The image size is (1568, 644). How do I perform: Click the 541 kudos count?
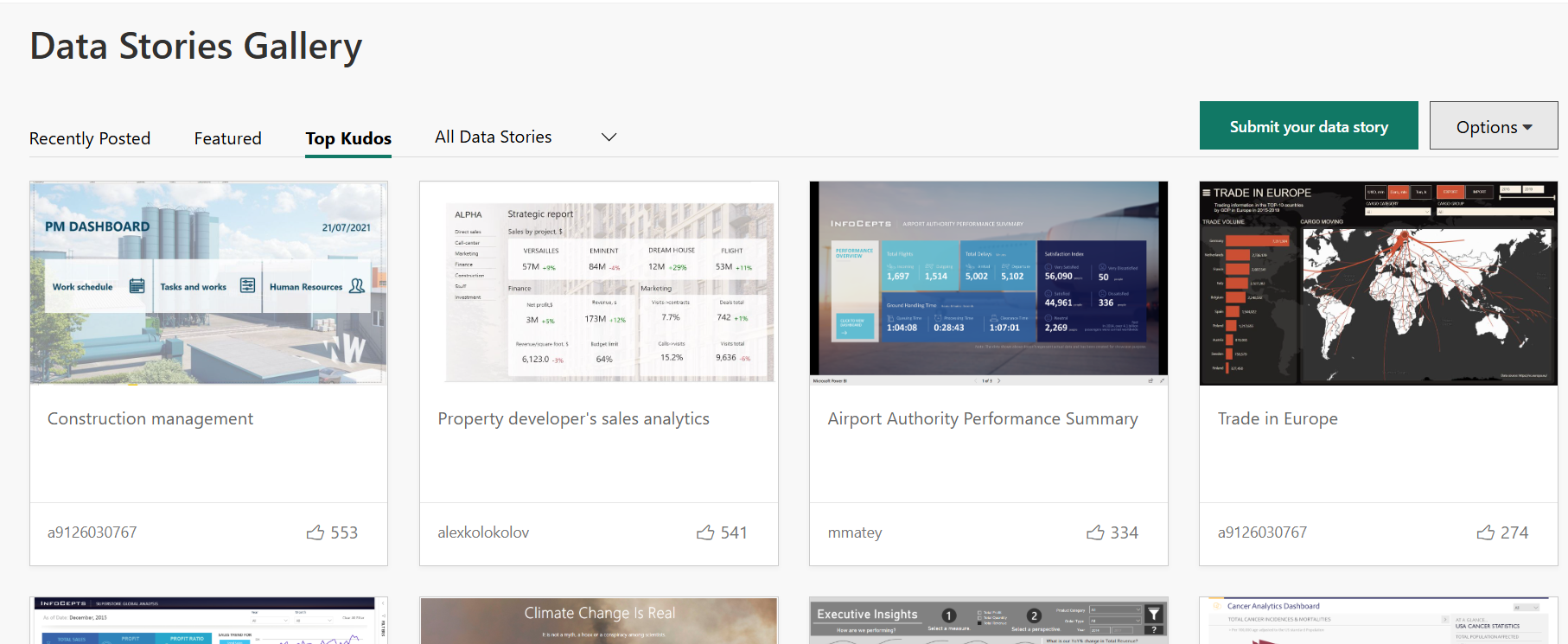(x=734, y=532)
